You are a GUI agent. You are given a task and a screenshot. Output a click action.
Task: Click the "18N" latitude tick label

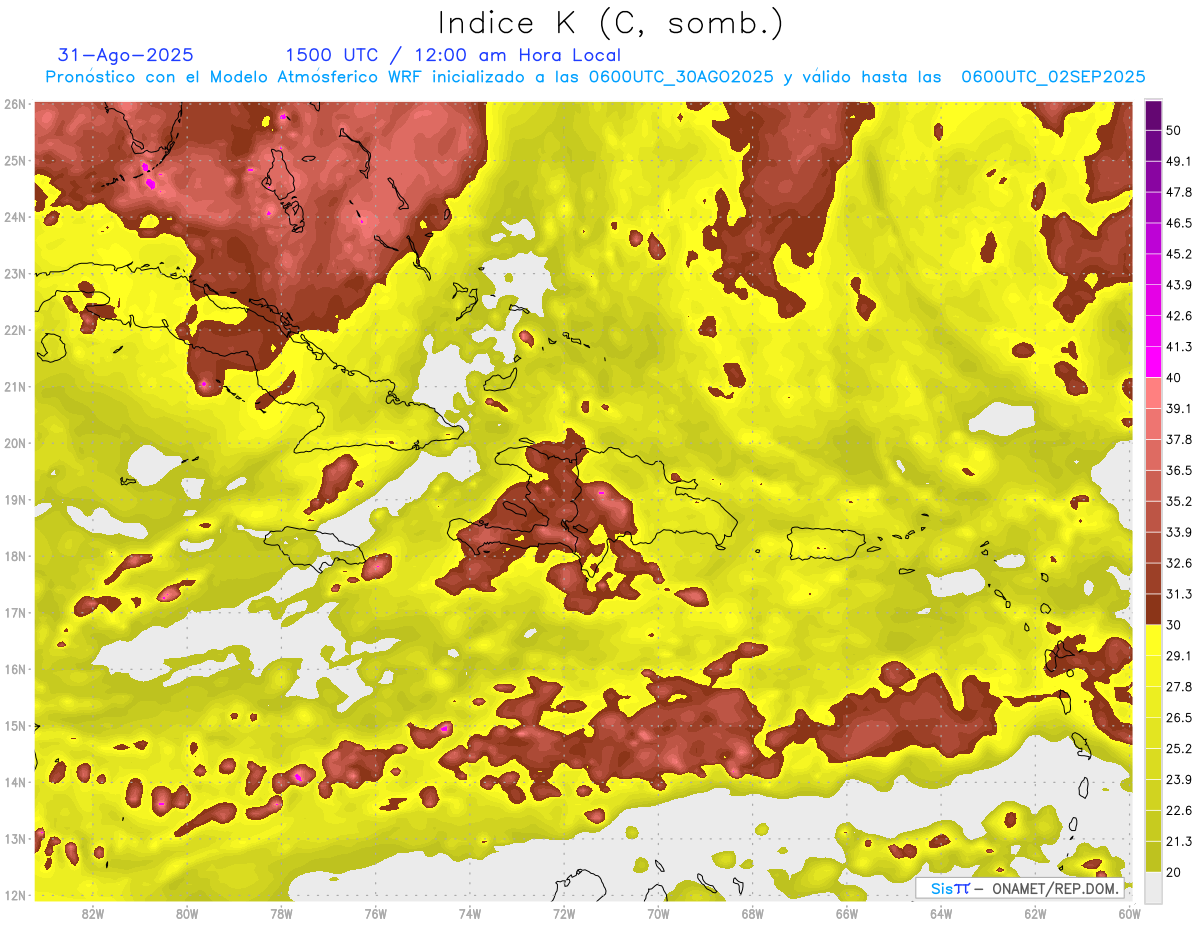(14, 556)
